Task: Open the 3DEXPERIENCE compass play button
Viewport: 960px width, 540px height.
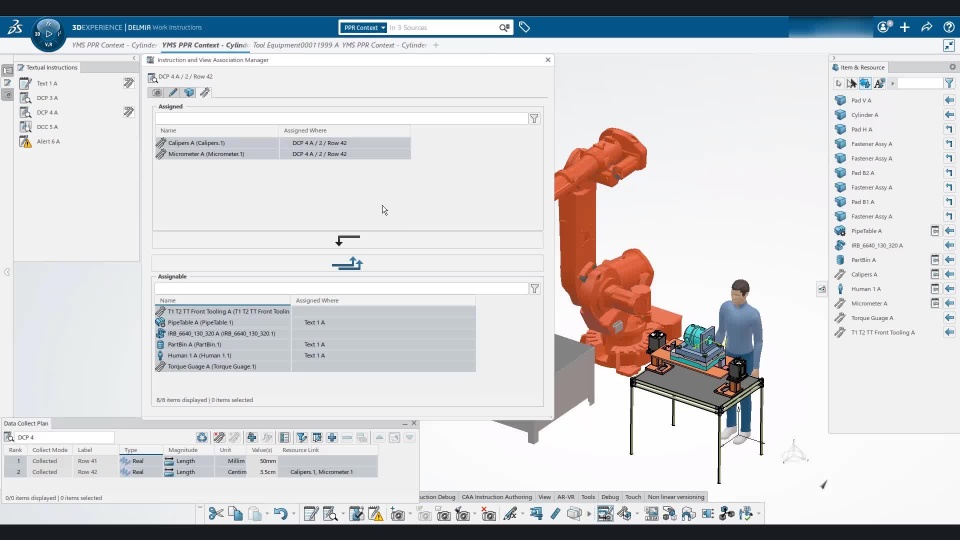Action: [x=48, y=34]
